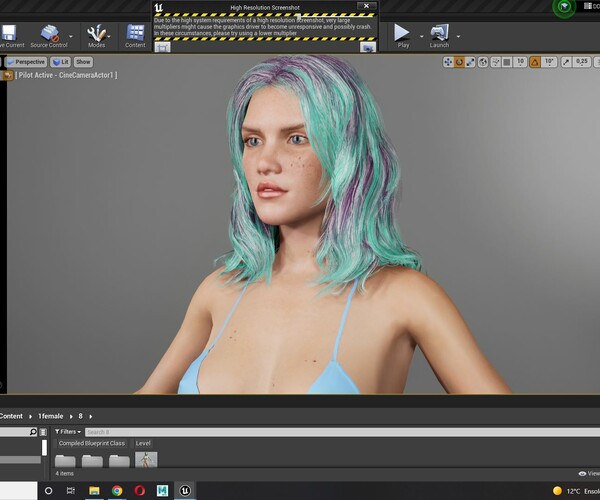The width and height of the screenshot is (600, 500).
Task: Open File Explorer from the taskbar
Action: click(94, 490)
